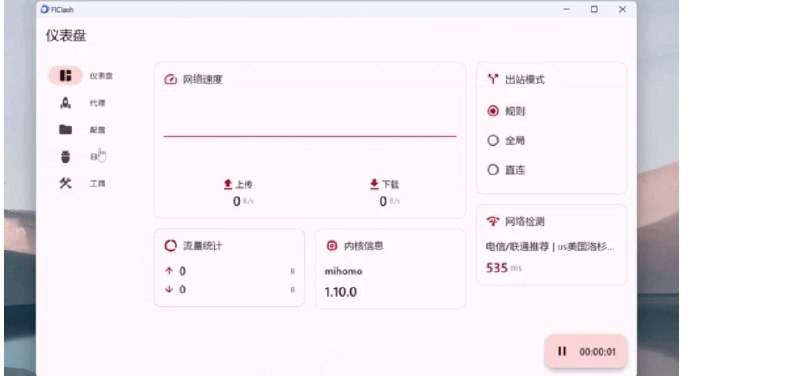800x376 pixels.
Task: Click the down arrow in 流量统计
Action: point(169,289)
